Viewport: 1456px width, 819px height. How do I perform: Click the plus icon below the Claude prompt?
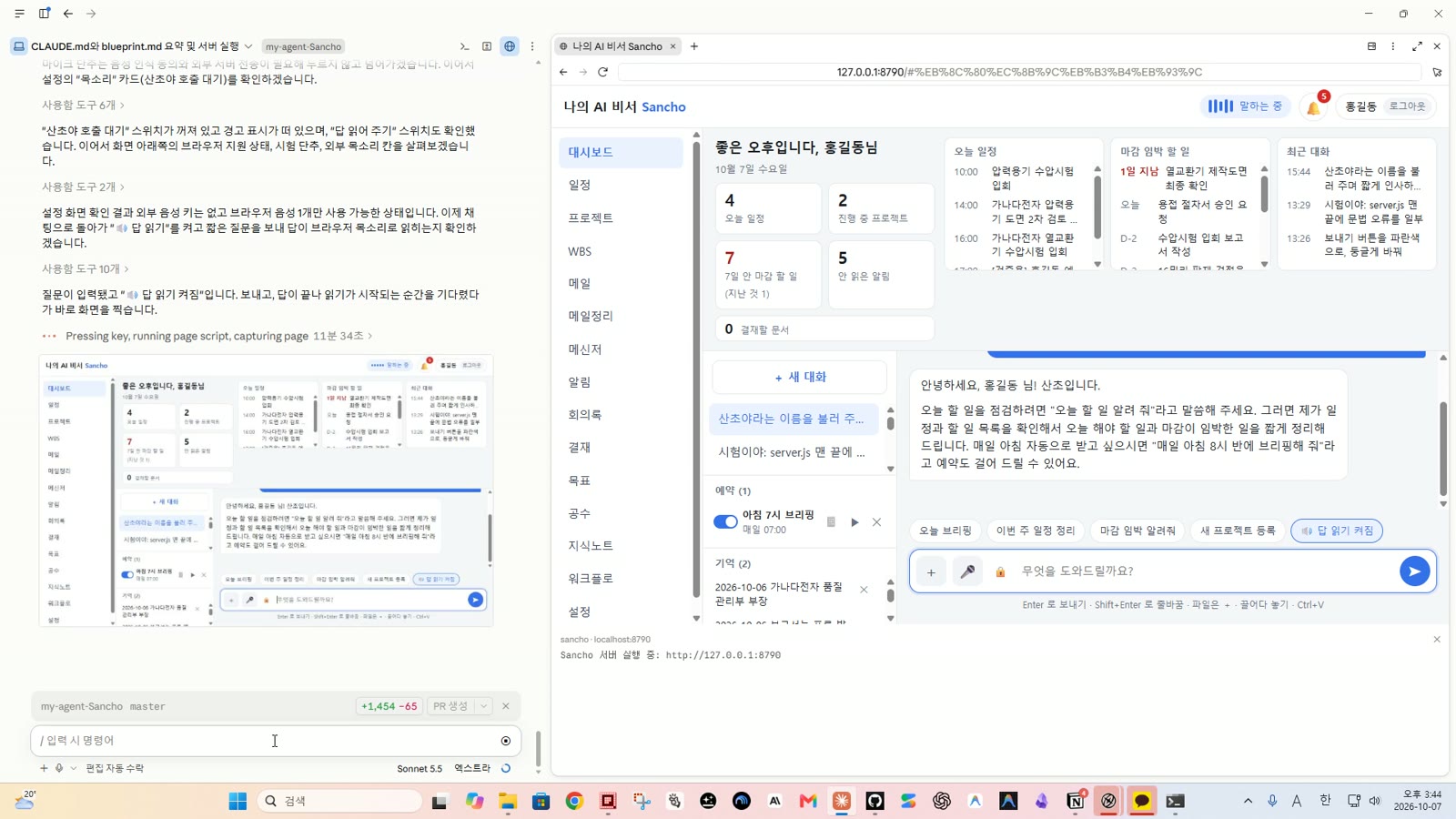coord(44,768)
